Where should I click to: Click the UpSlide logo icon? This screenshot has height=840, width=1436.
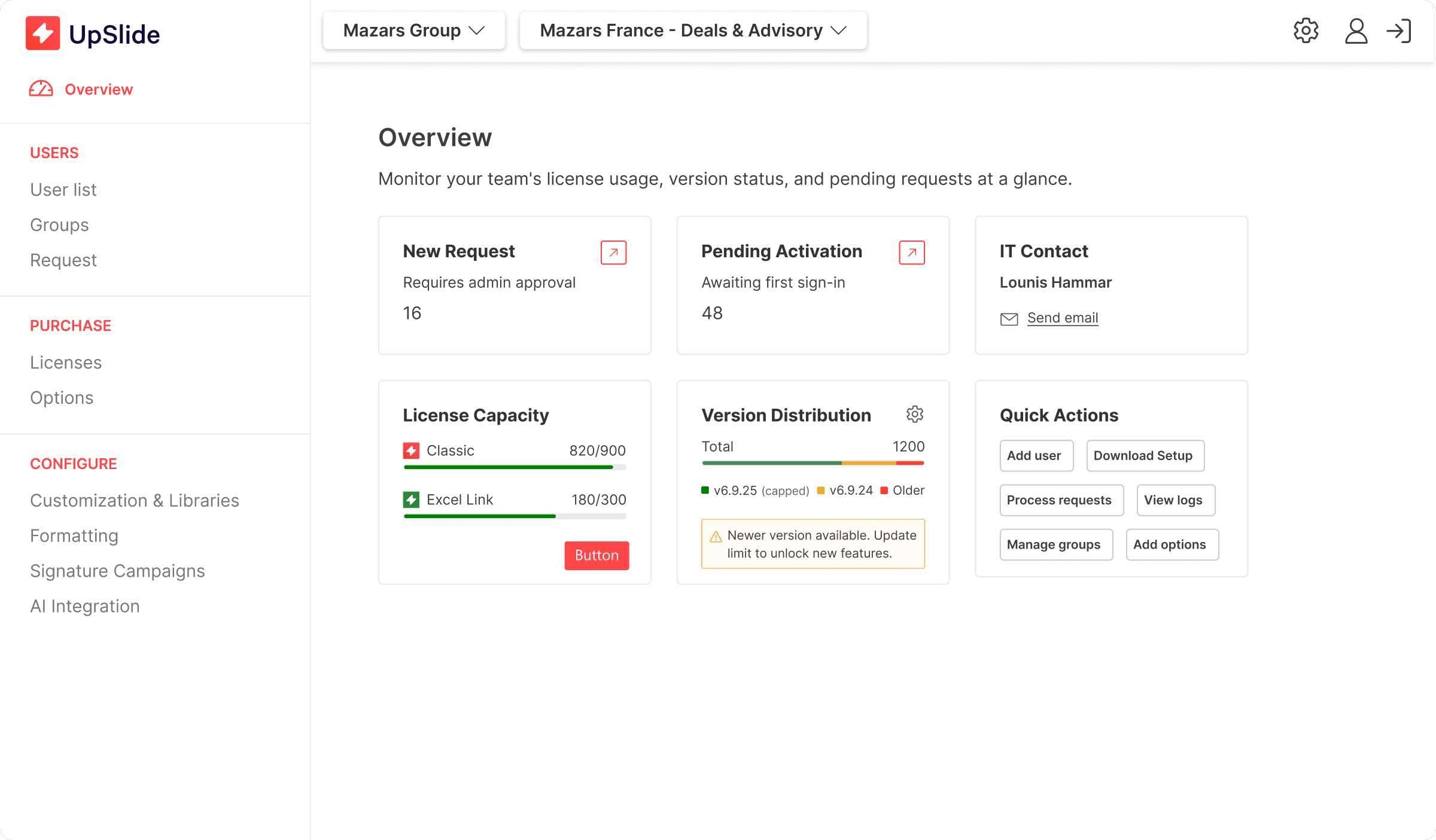(42, 34)
